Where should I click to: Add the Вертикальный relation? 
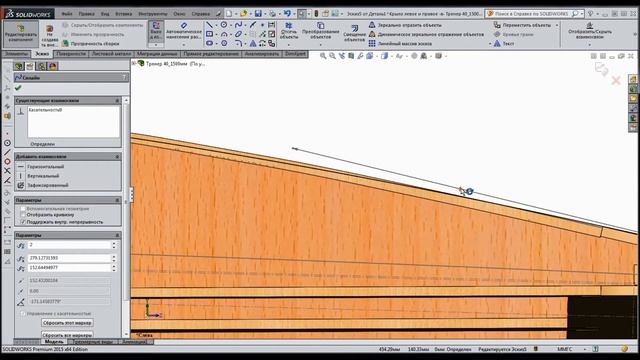tap(43, 176)
